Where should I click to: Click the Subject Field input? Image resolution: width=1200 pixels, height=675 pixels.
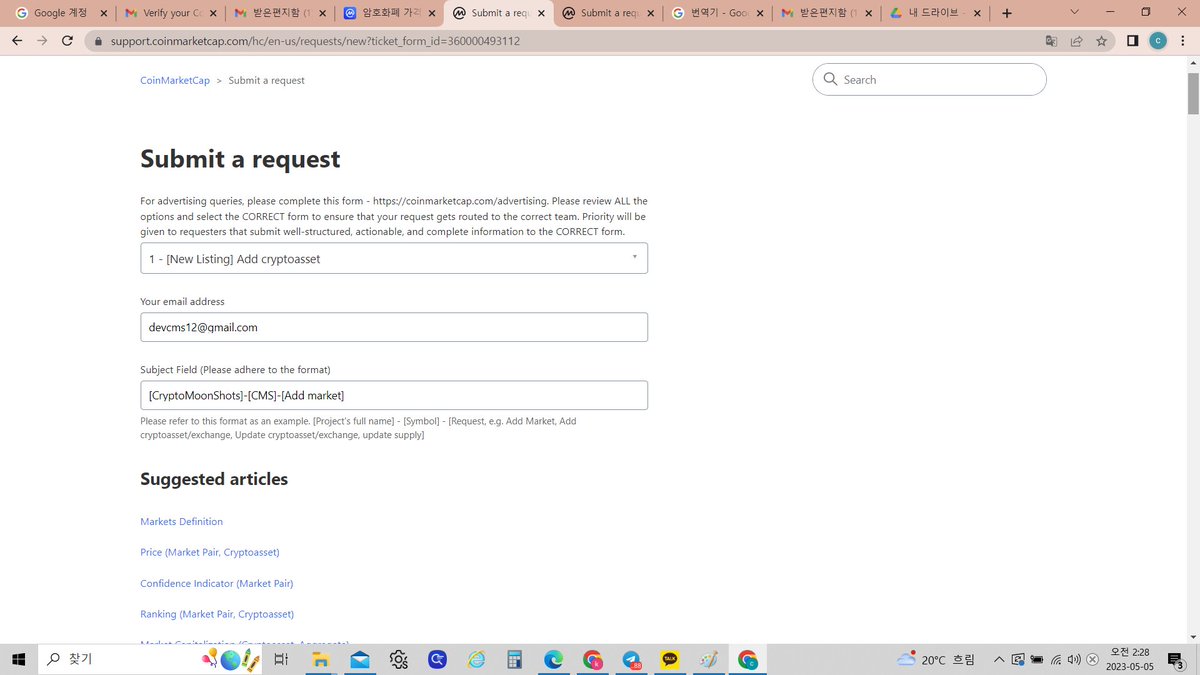[x=394, y=395]
